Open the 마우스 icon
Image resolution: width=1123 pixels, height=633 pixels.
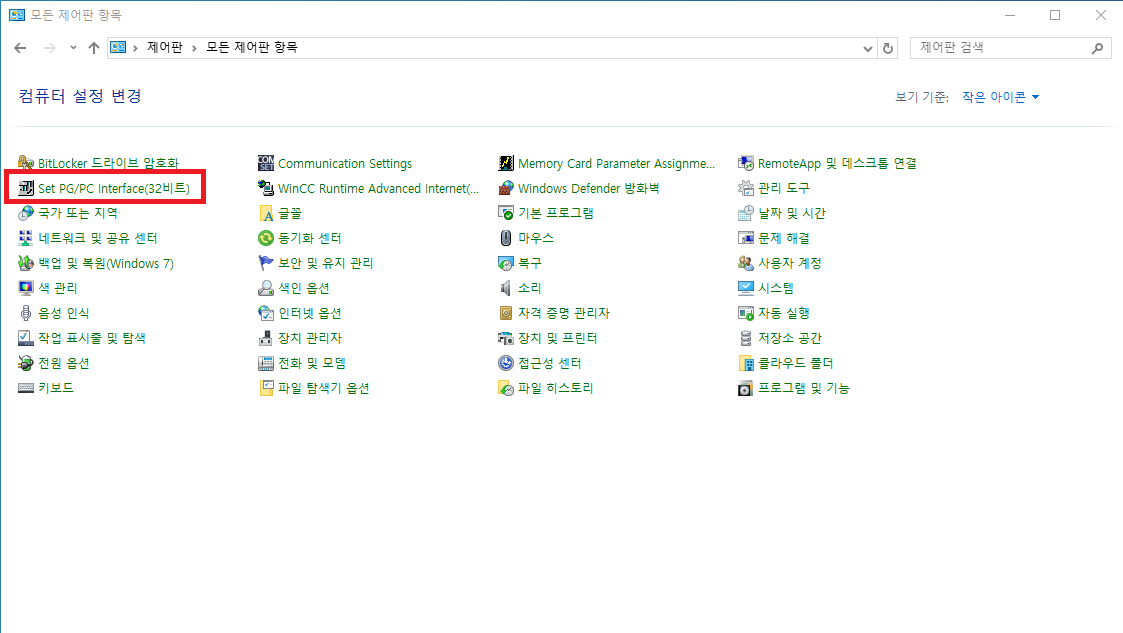pyautogui.click(x=506, y=238)
